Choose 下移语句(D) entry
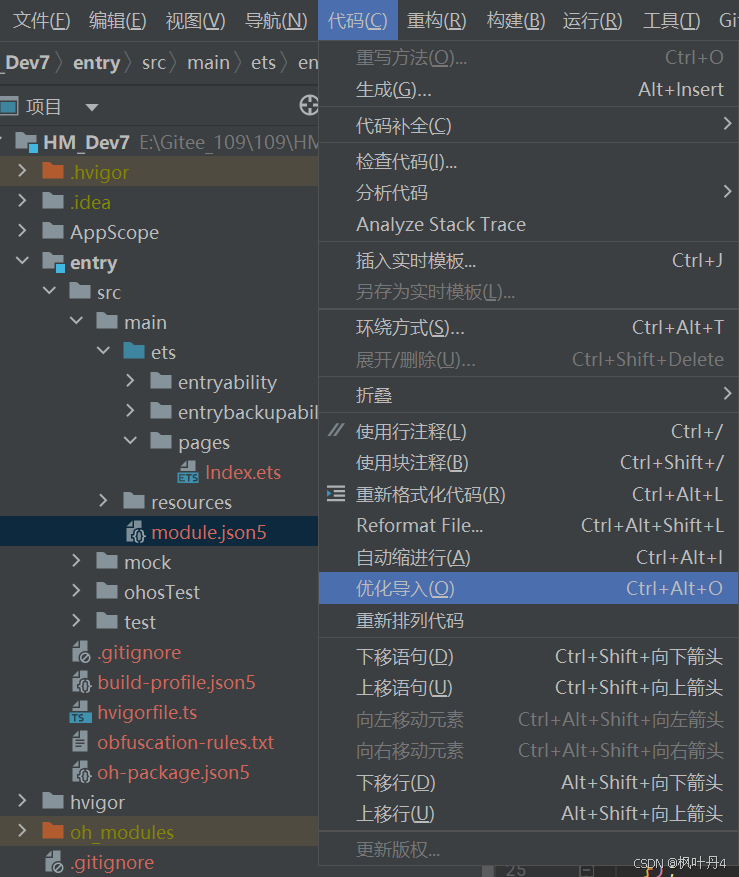Image resolution: width=739 pixels, height=877 pixels. pyautogui.click(x=529, y=657)
